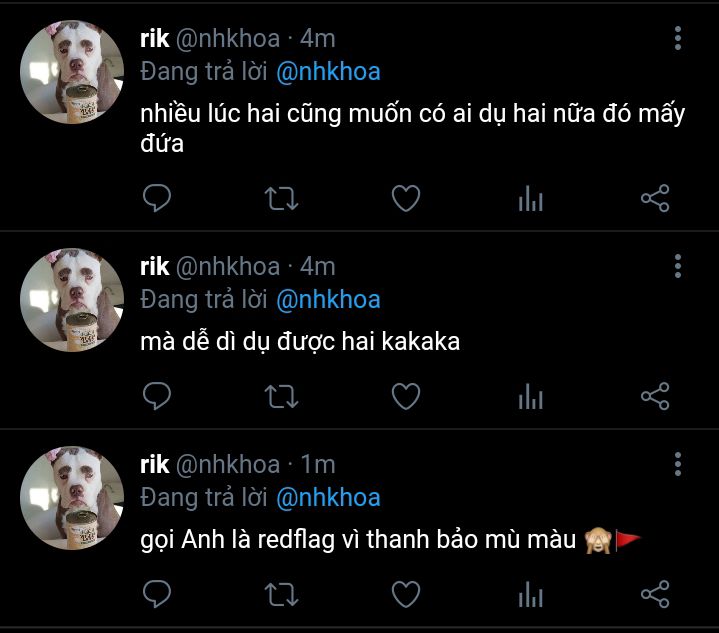This screenshot has height=633, width=719.
Task: Retweet the "gọi Anh là redflag" tweet
Action: tap(281, 595)
